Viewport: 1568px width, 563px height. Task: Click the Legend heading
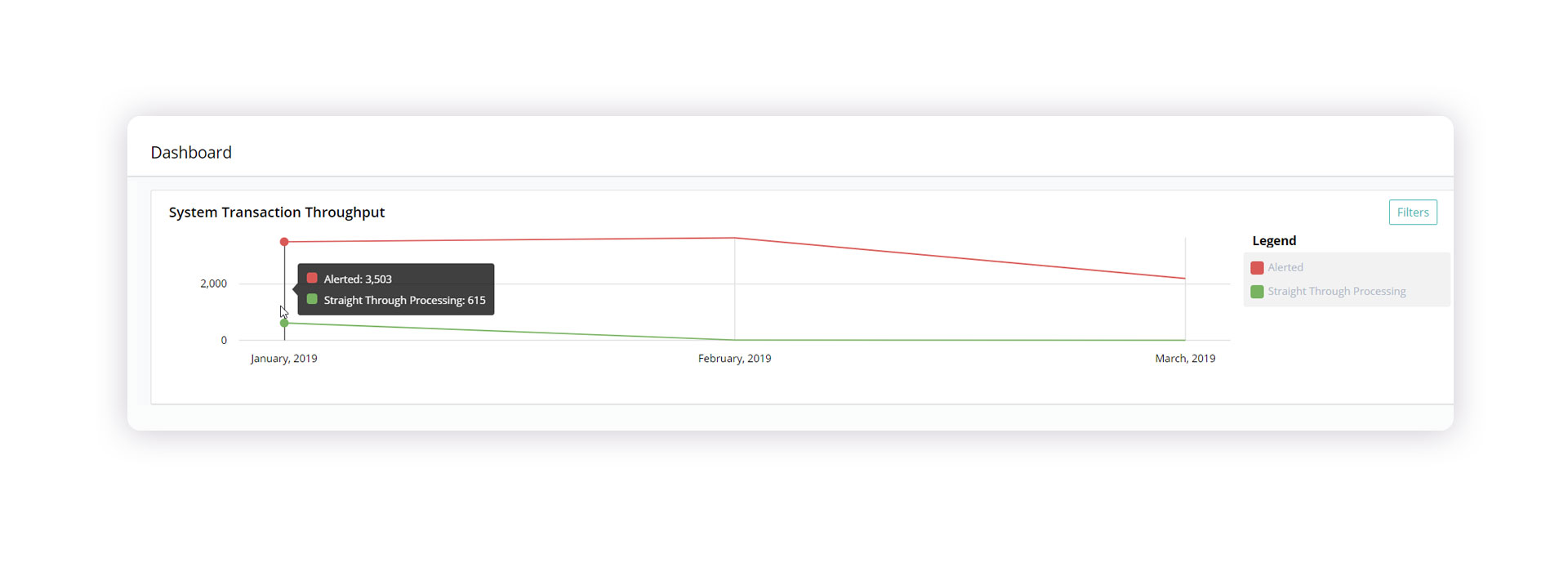1274,241
